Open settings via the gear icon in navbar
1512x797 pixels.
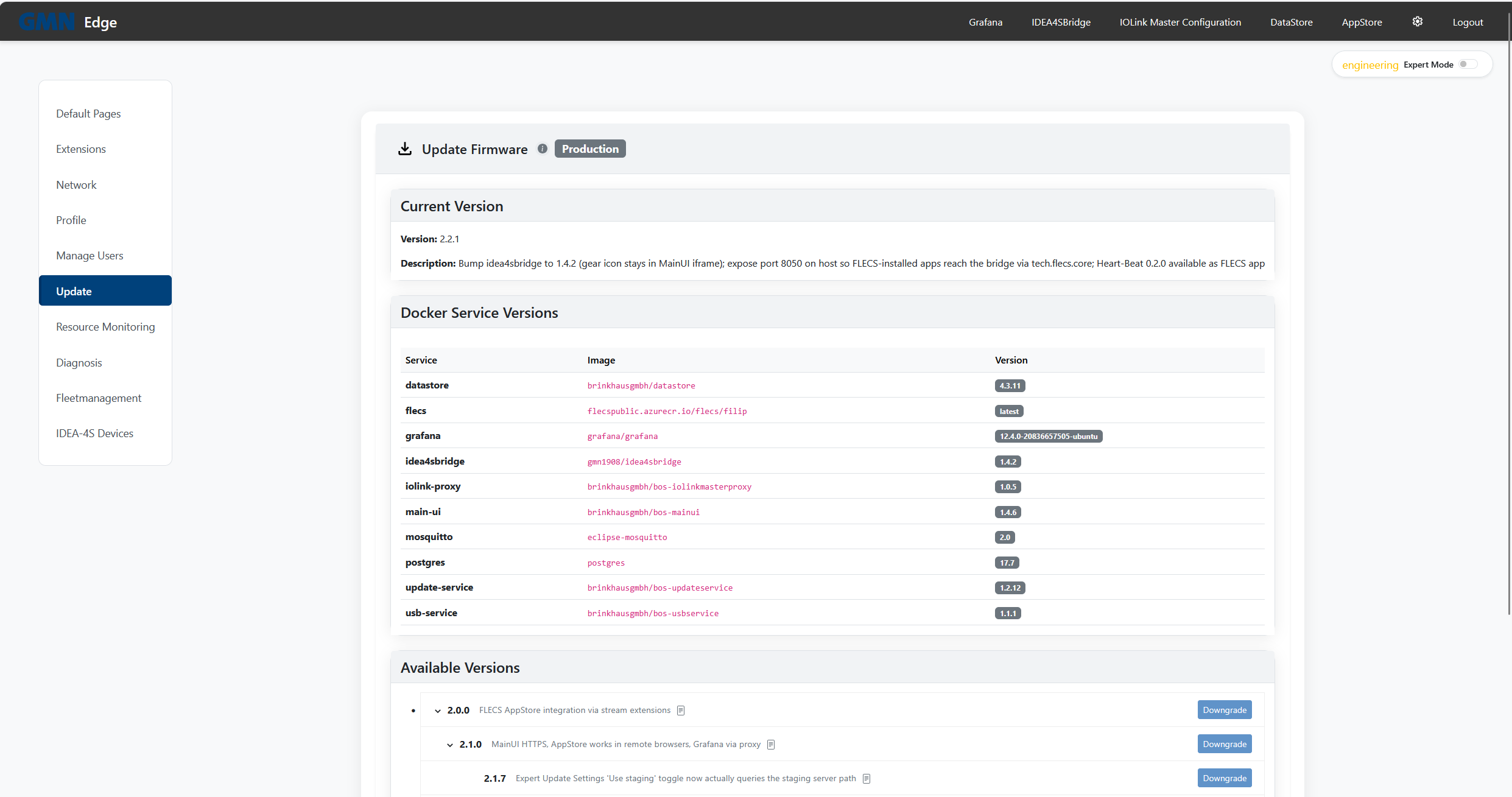1417,21
